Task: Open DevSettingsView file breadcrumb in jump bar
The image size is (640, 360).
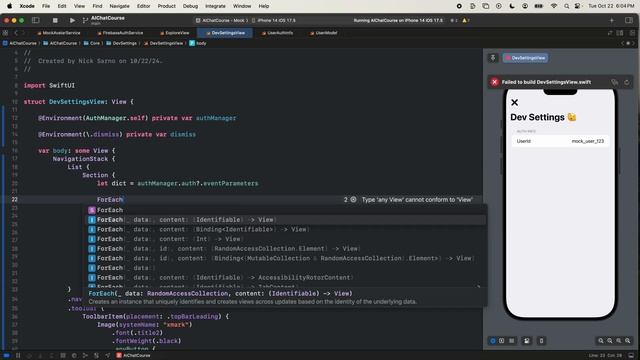Action: 163,43
